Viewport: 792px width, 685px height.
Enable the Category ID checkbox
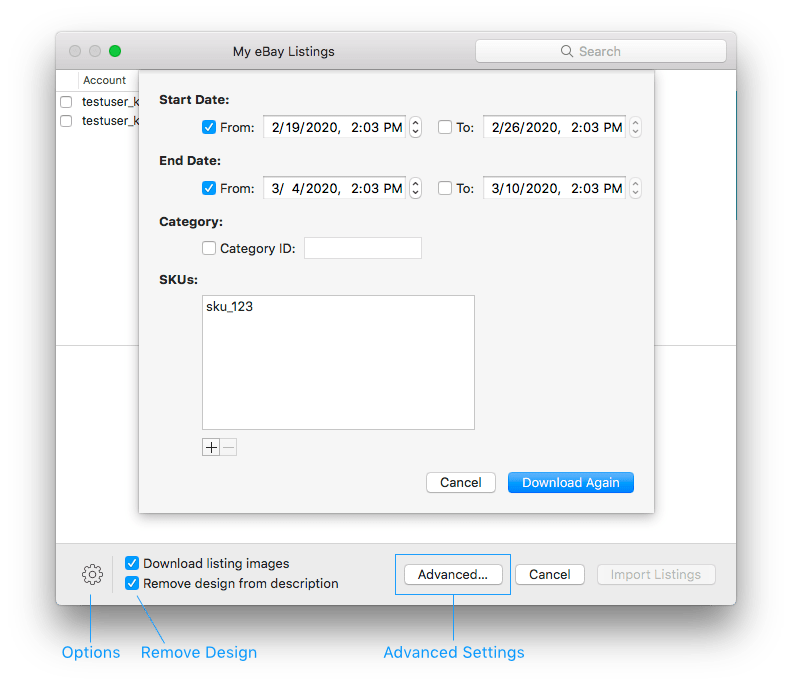[209, 248]
